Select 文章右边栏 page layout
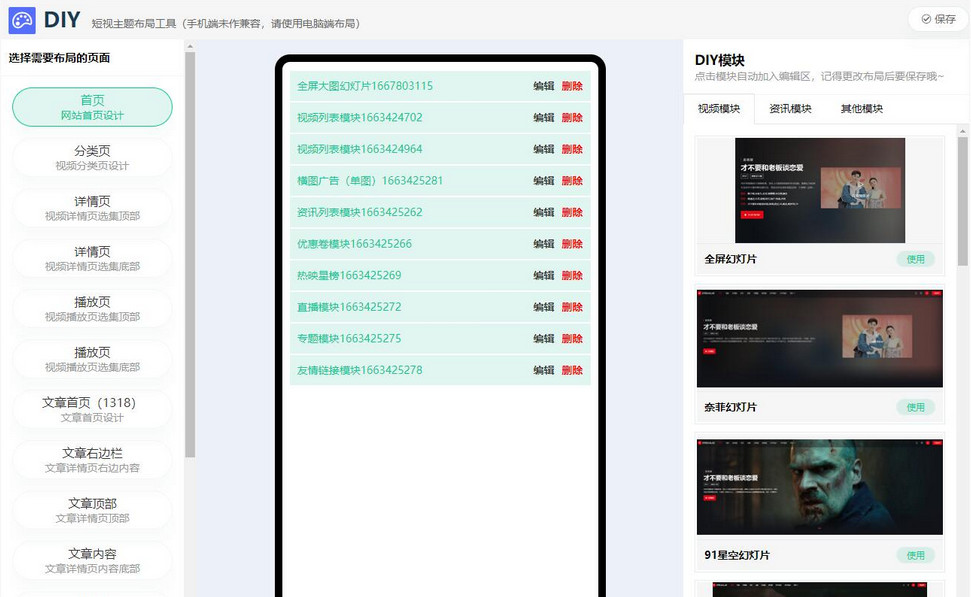 (92, 460)
